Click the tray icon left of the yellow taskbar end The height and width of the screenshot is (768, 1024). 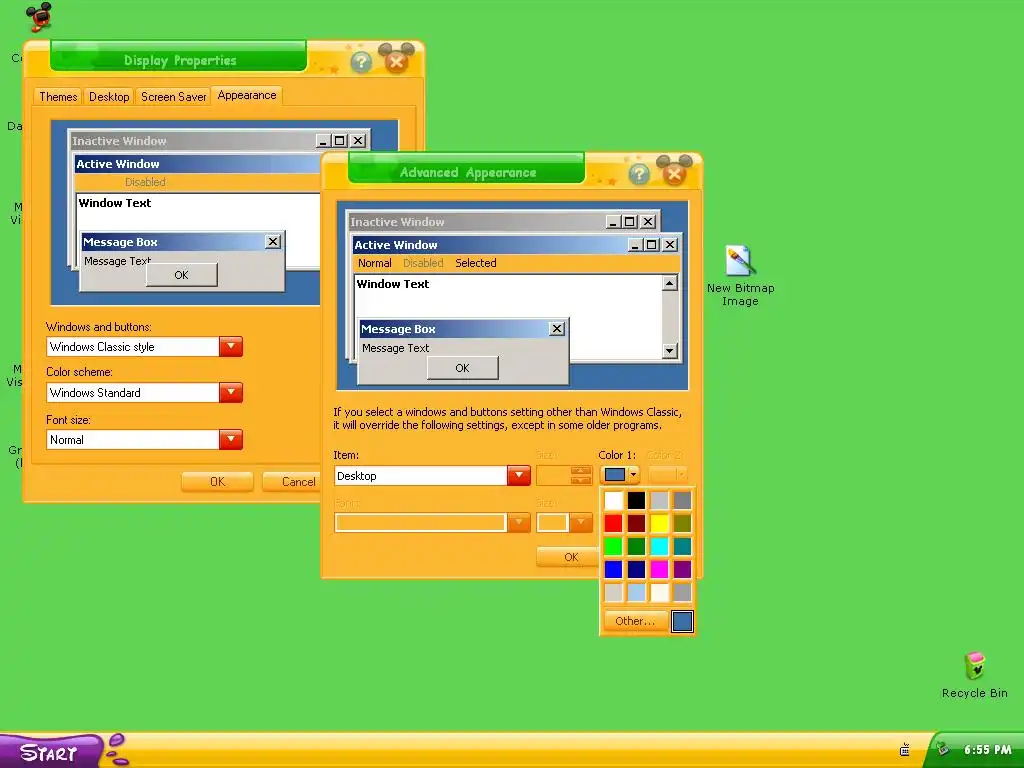click(904, 750)
